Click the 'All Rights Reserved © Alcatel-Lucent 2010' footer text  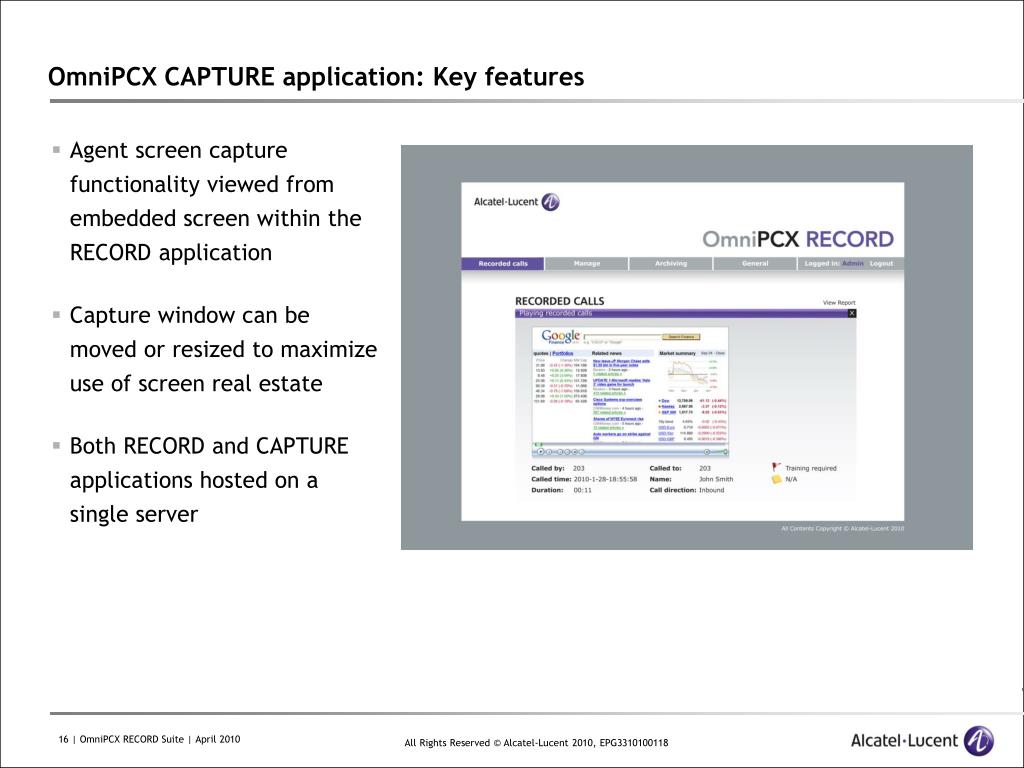click(500, 743)
